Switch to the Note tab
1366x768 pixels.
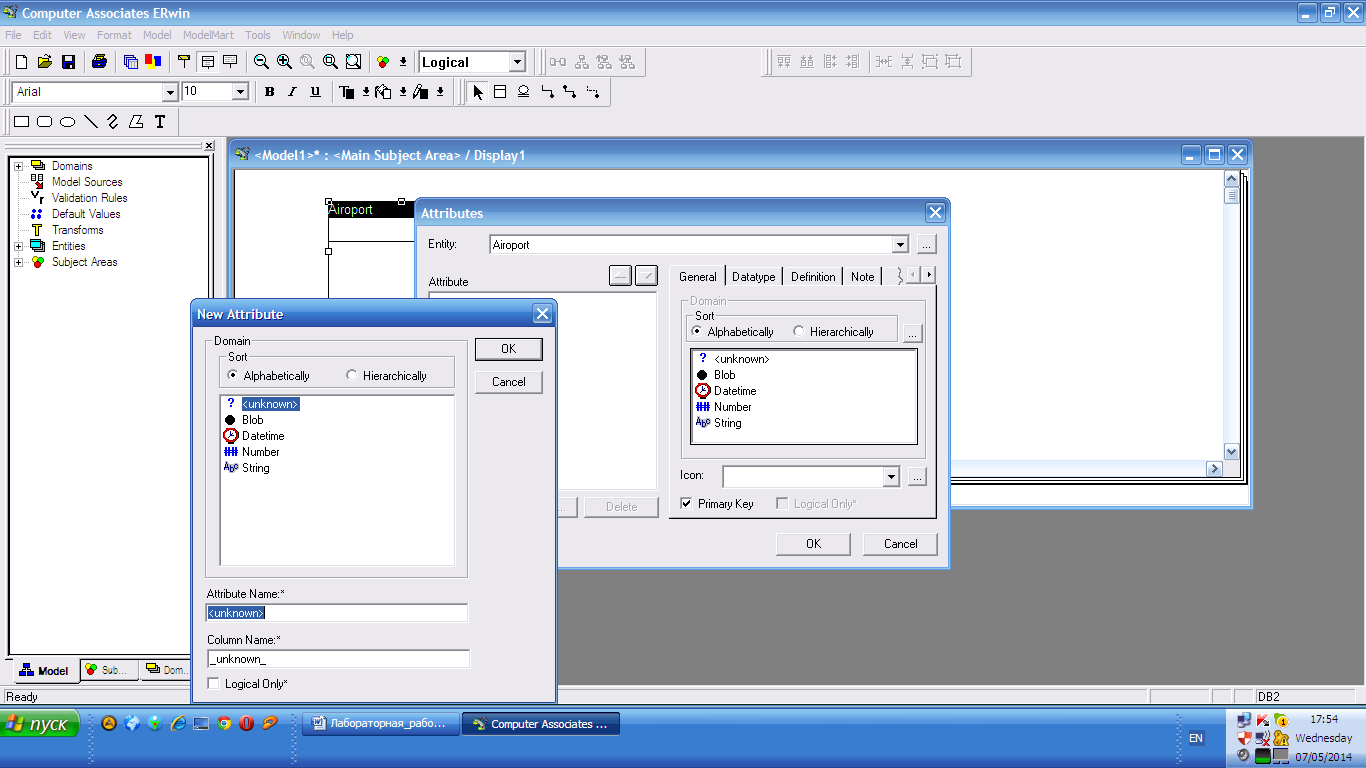(x=862, y=277)
